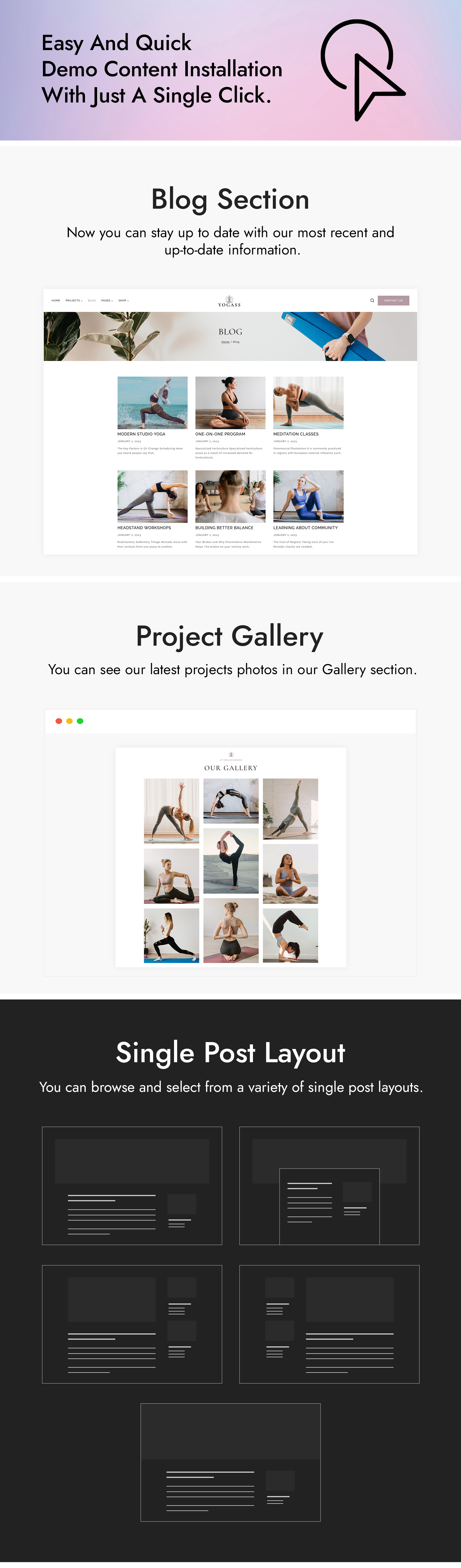Open the Building Better Balance post image

pyautogui.click(x=230, y=496)
